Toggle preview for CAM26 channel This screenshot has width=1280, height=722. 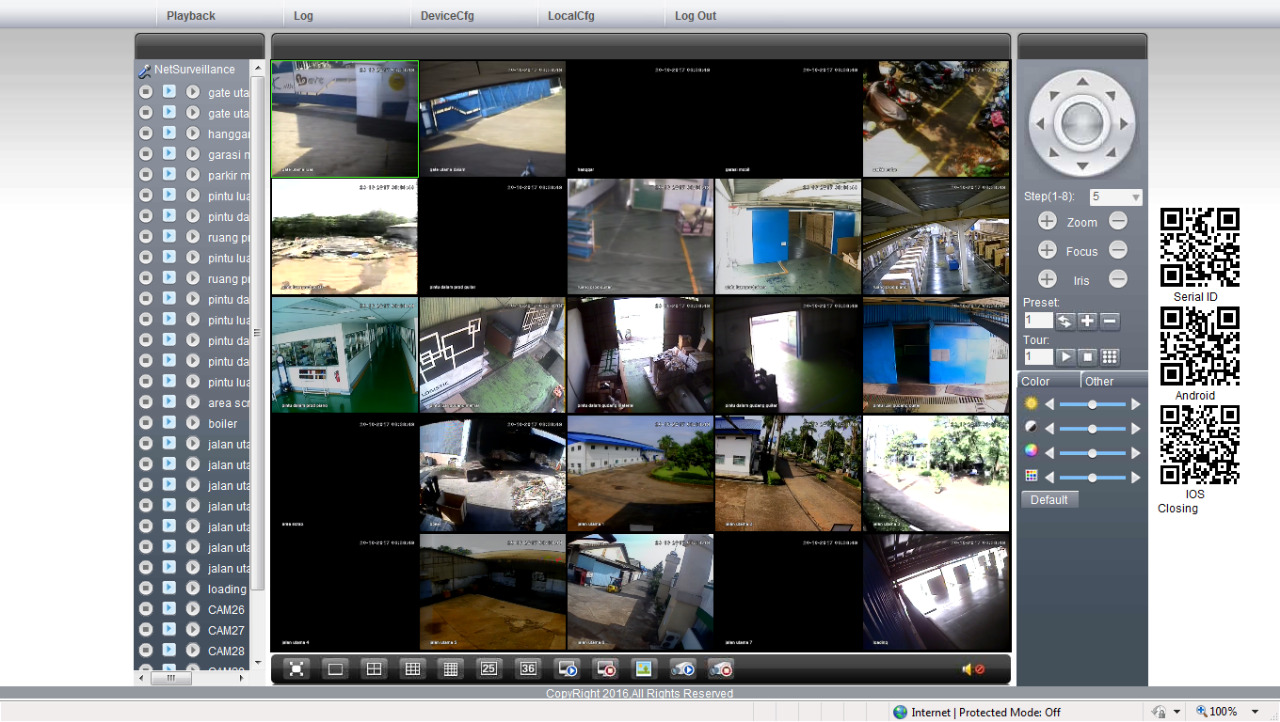(x=168, y=609)
